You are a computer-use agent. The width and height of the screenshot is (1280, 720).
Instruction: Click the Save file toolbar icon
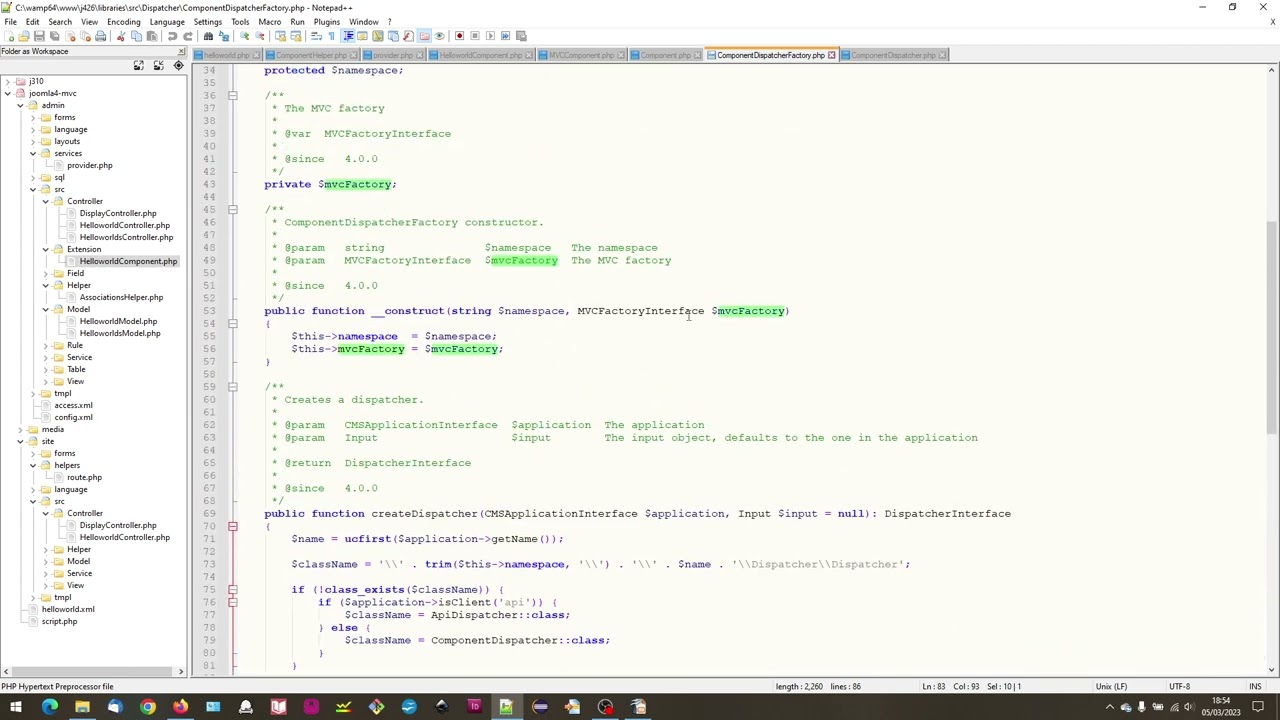tap(39, 36)
